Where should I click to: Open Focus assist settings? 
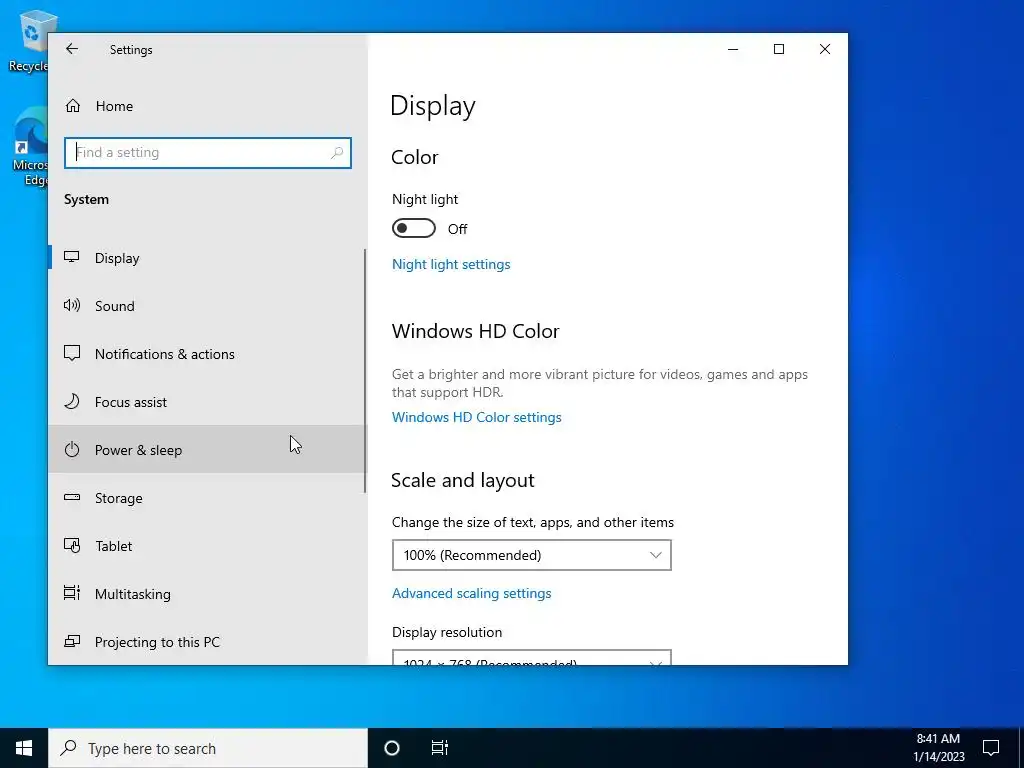[208, 402]
